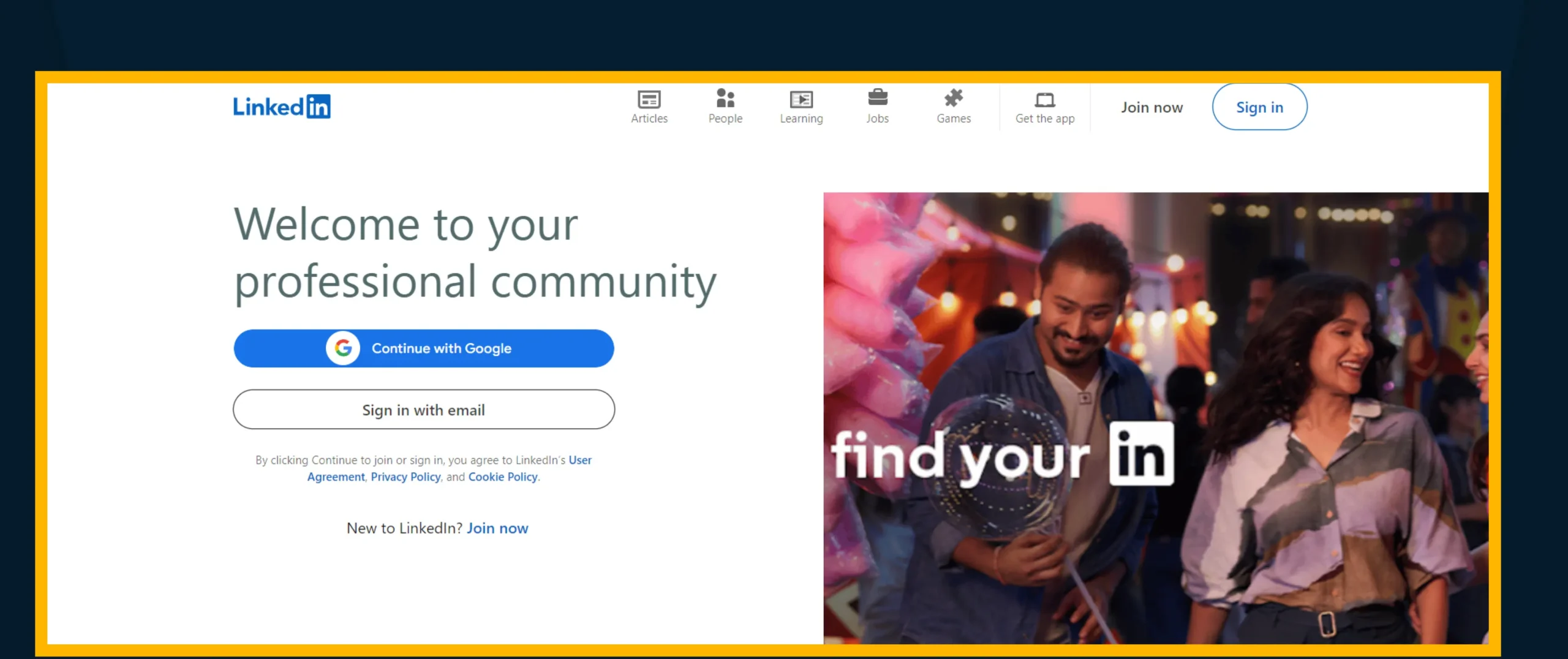Click the Google G logo icon

click(343, 348)
